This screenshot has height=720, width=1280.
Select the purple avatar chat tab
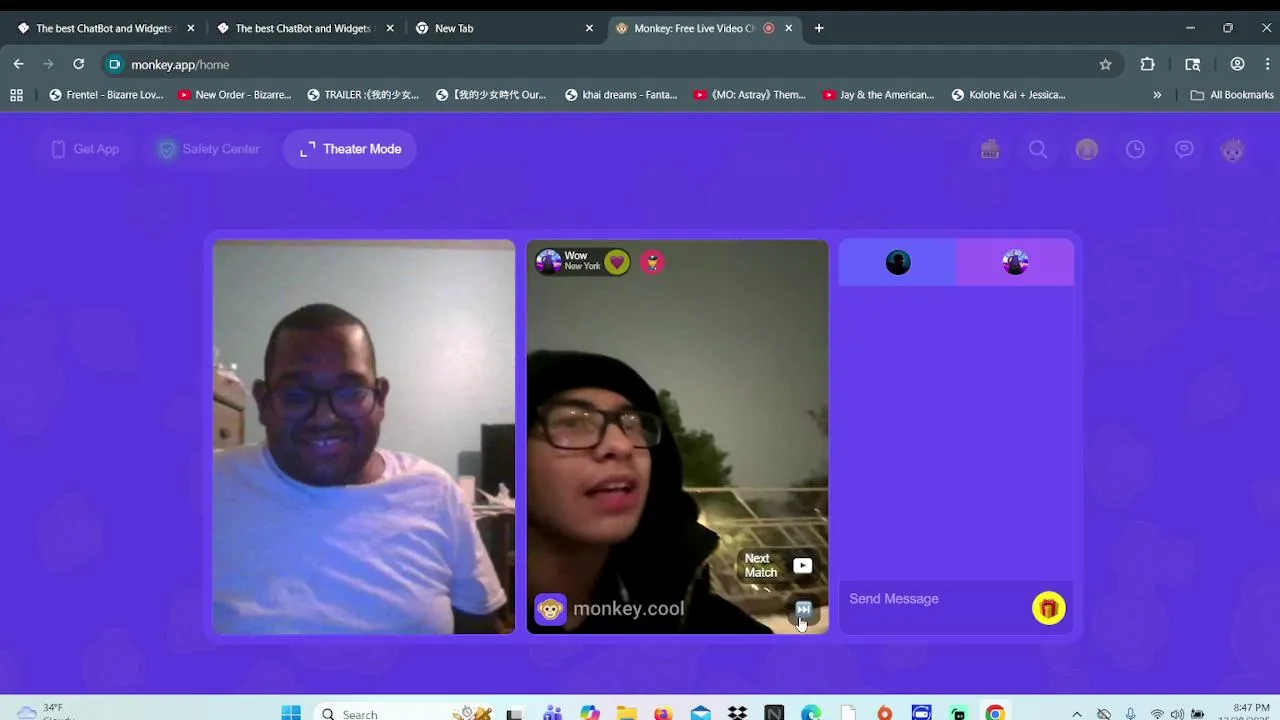point(1015,262)
